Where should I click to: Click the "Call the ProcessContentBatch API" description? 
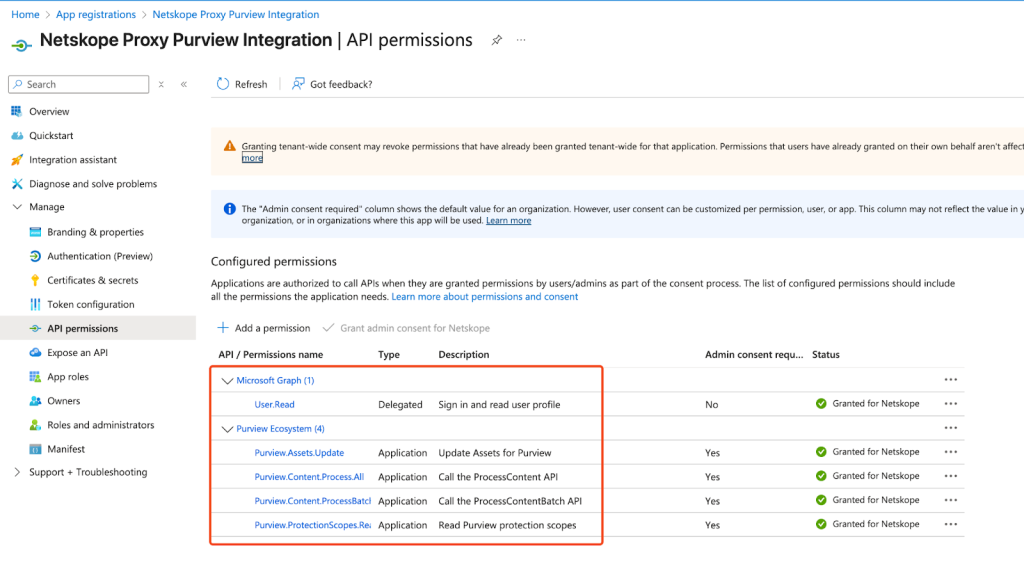click(510, 501)
